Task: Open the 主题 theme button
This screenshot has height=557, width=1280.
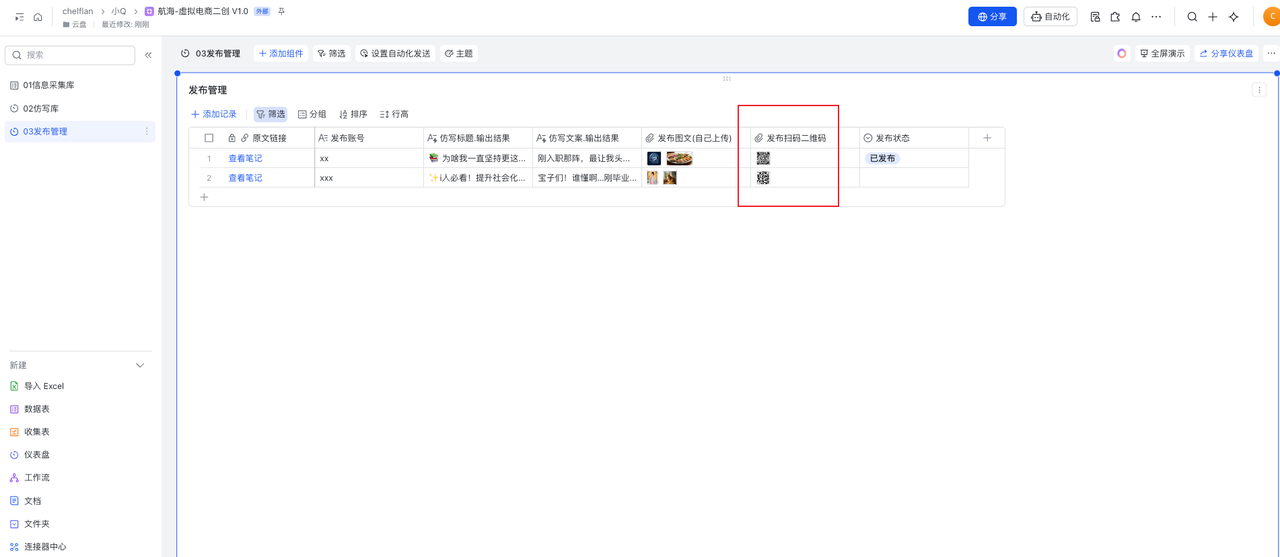Action: (x=459, y=54)
